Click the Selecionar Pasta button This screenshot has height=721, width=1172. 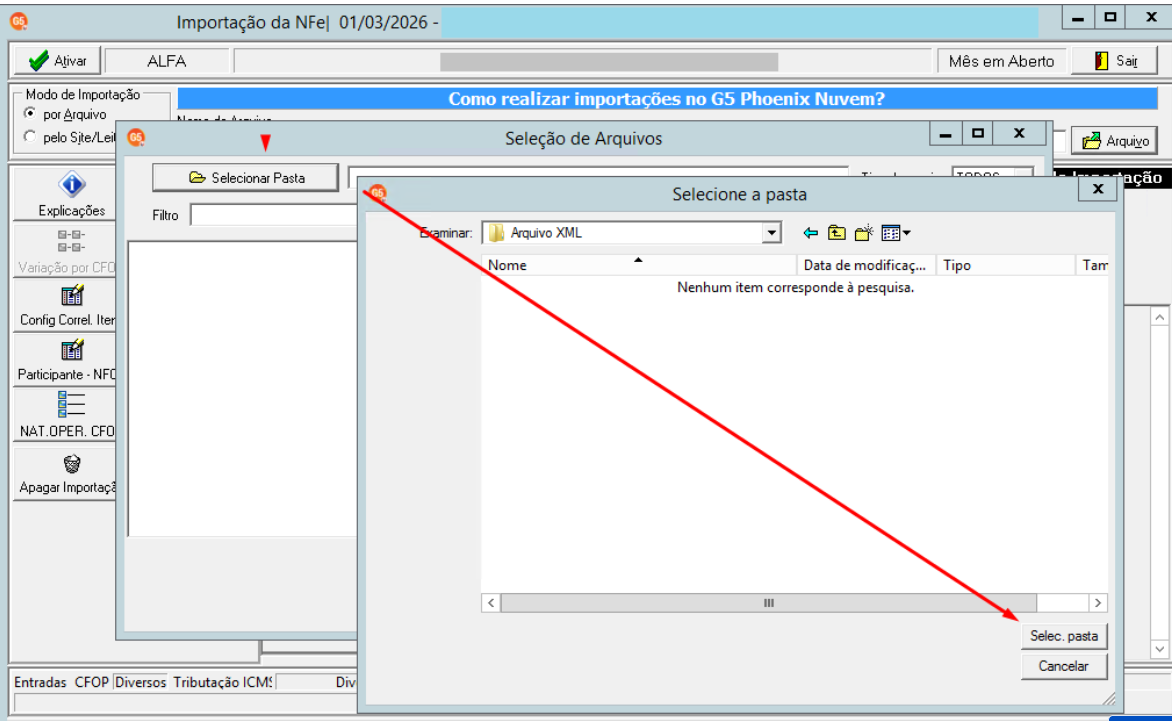(245, 178)
